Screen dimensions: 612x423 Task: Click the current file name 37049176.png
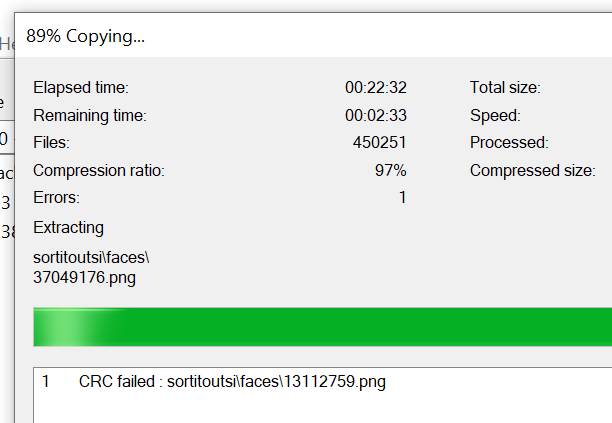(x=84, y=276)
